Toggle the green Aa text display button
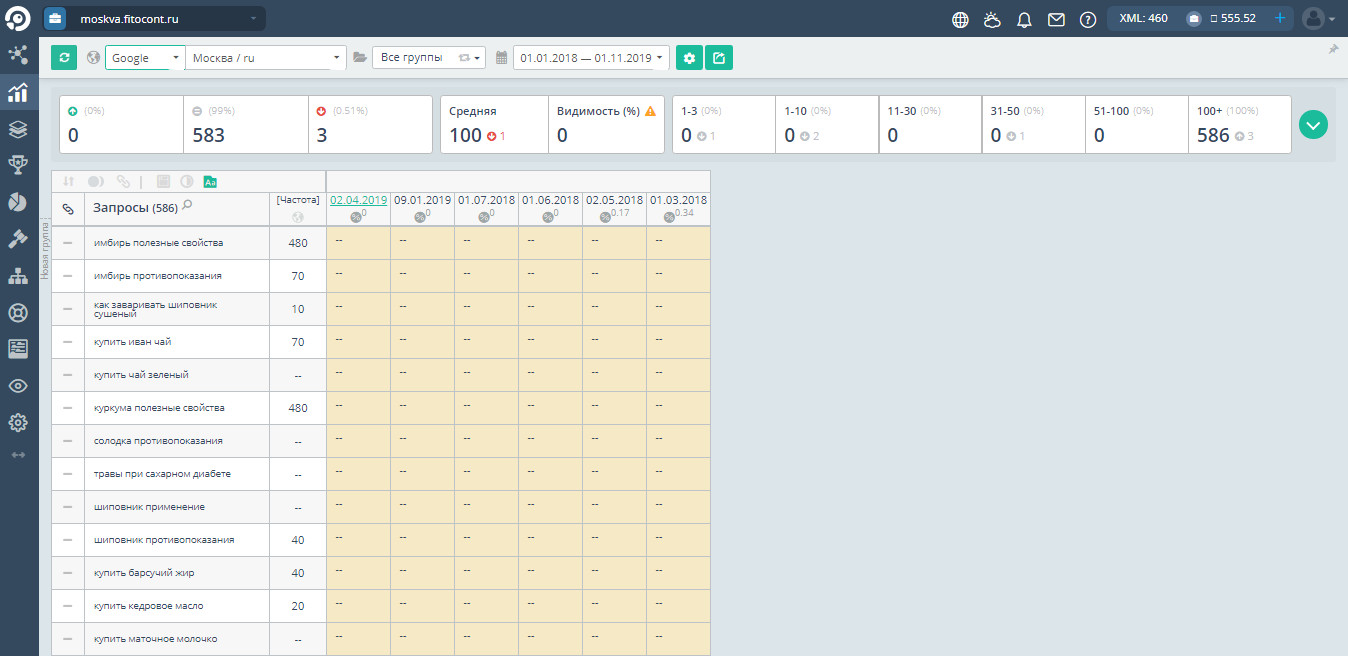This screenshot has height=656, width=1348. pyautogui.click(x=210, y=182)
